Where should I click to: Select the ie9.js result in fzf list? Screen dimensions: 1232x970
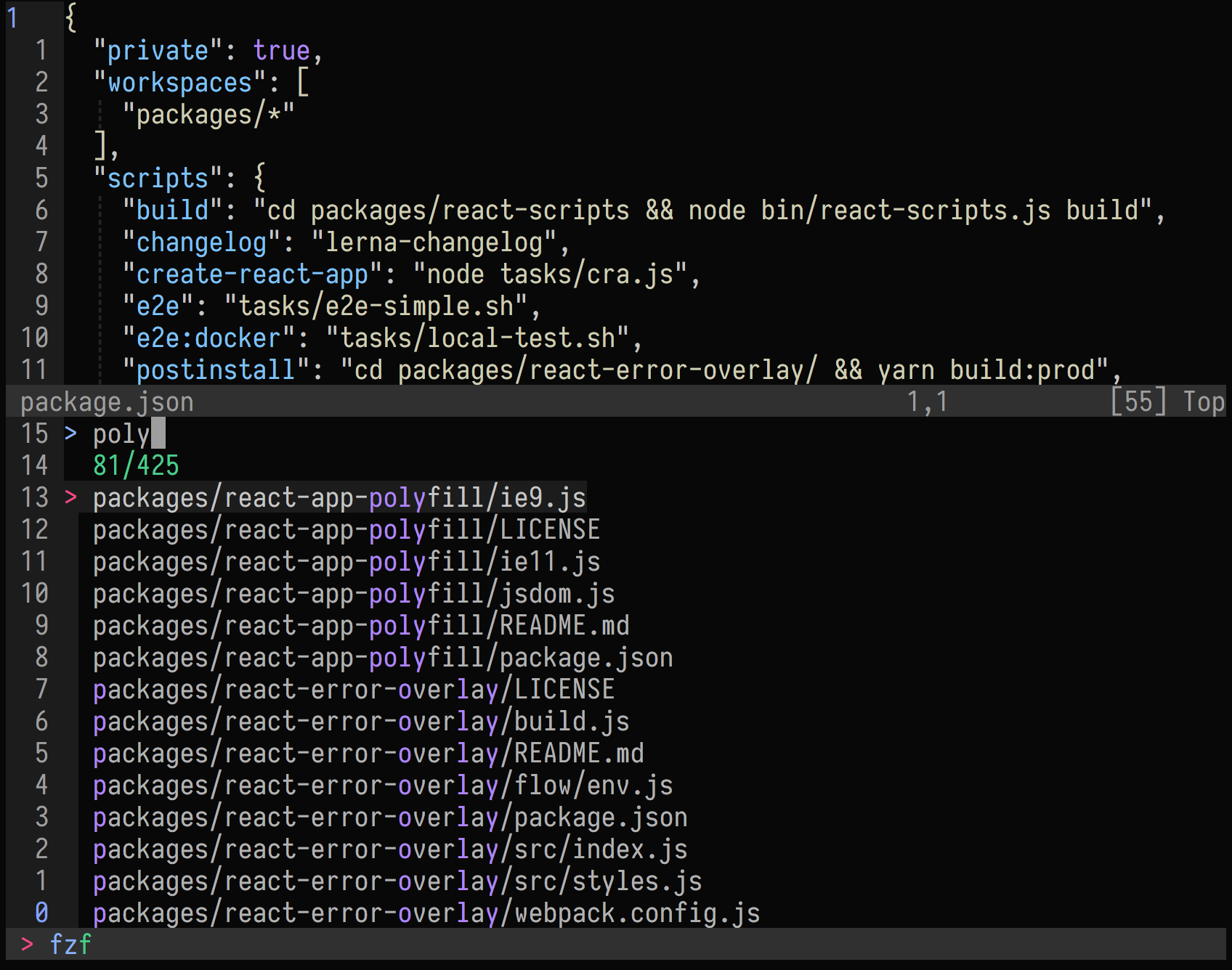[x=339, y=498]
